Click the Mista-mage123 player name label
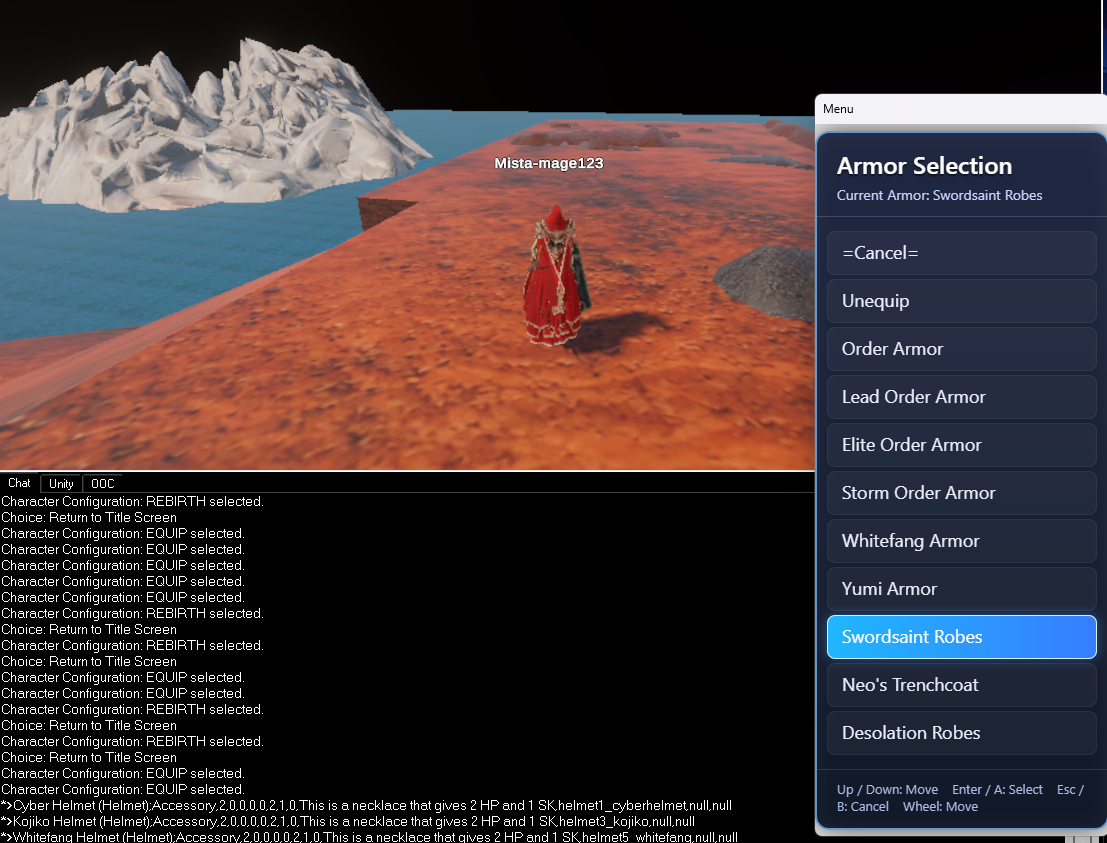 (549, 163)
